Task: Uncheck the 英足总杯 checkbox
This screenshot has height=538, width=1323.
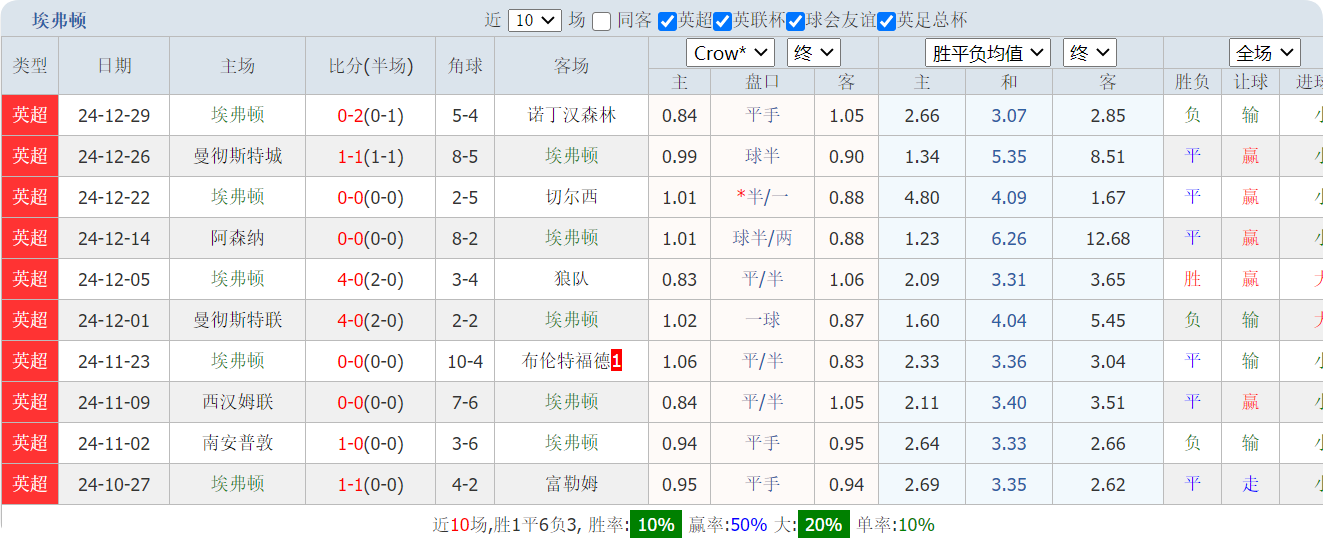Action: [x=886, y=21]
